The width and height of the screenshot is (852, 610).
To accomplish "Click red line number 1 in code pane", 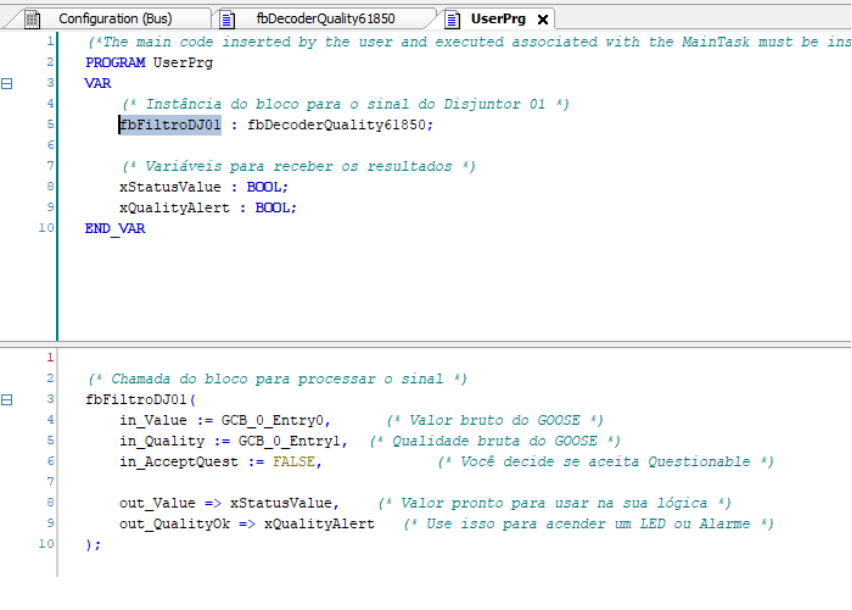I will tap(50, 358).
